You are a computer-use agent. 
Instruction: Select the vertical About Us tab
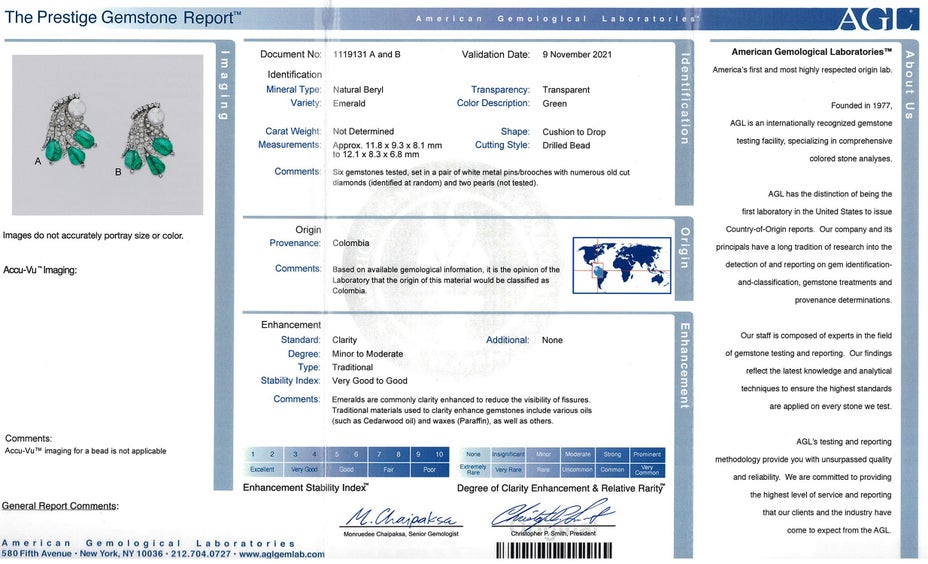[908, 84]
